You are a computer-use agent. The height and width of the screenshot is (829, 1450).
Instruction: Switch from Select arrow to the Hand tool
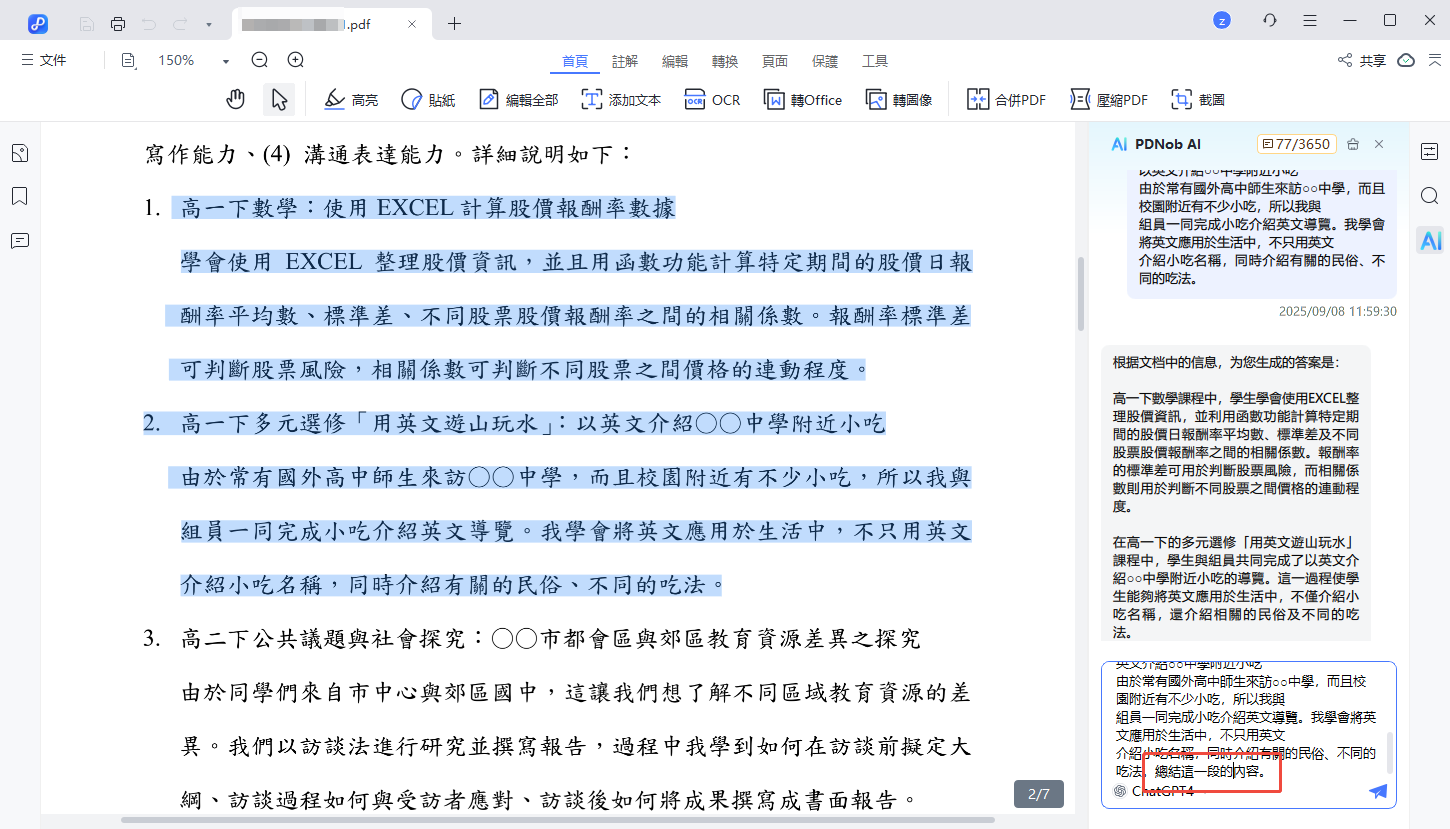235,99
